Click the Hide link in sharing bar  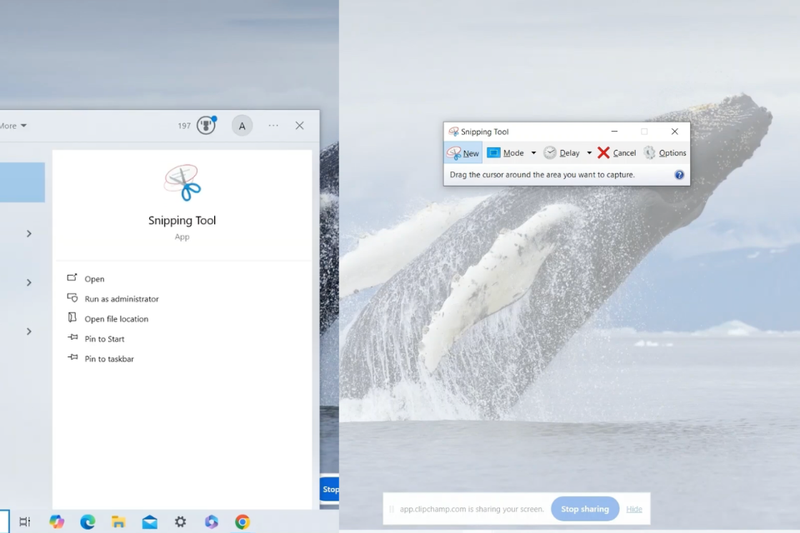tap(634, 509)
